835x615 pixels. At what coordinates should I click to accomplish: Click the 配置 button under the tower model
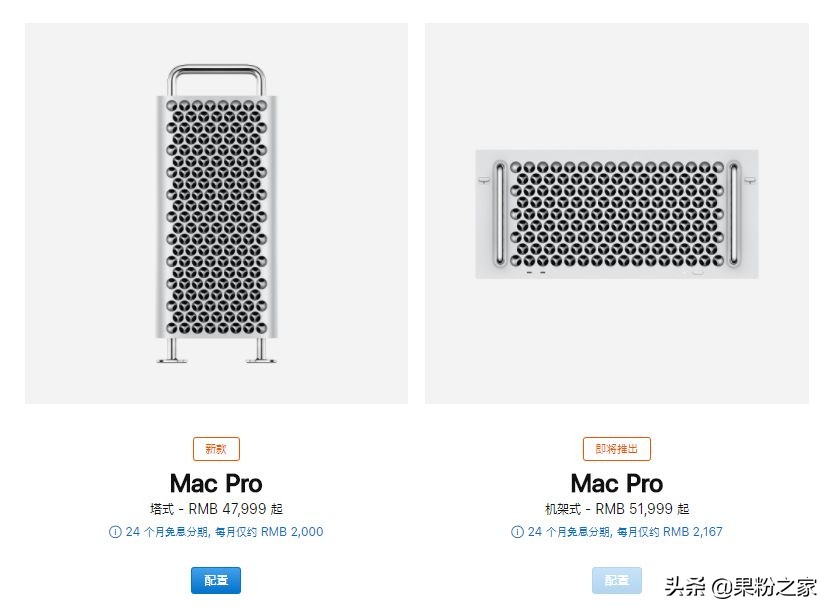215,580
